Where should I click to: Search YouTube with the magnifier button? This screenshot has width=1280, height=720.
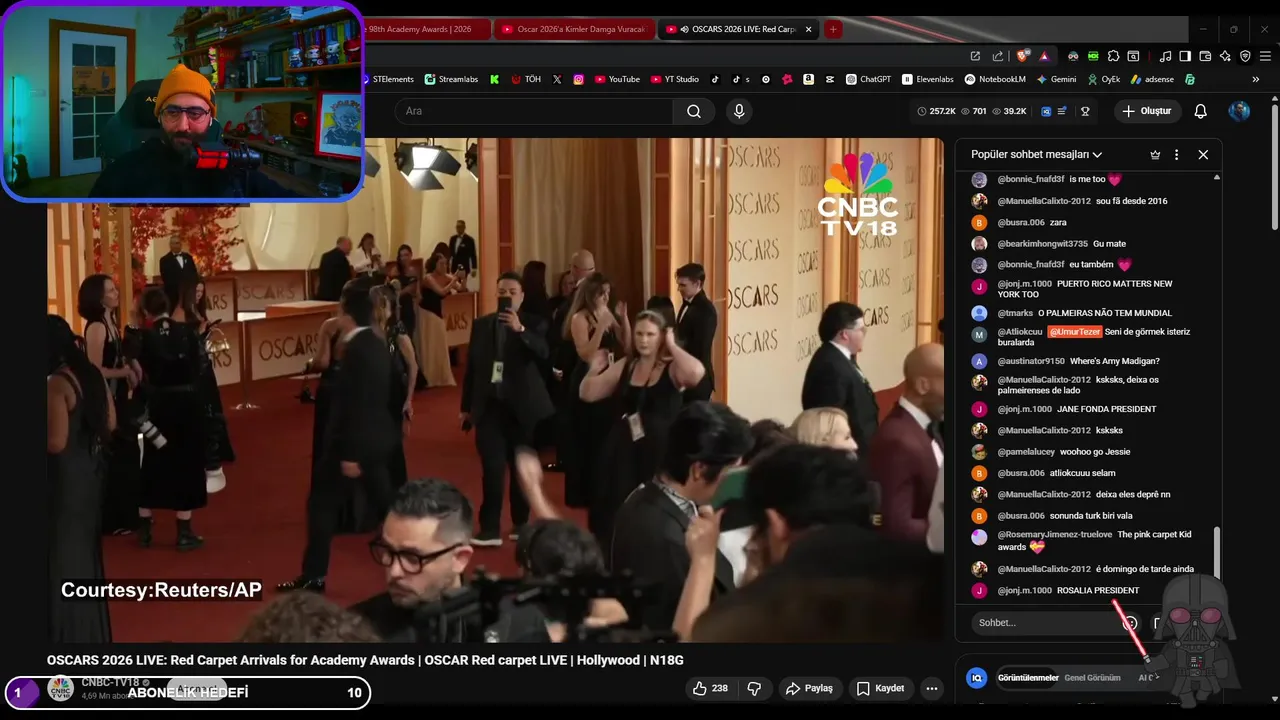pyautogui.click(x=693, y=111)
